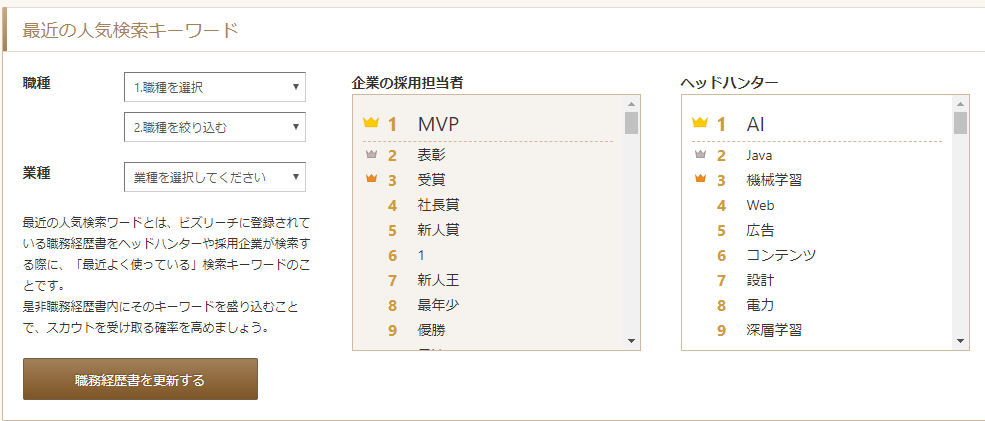Select the 受賞 keyword

[432, 180]
